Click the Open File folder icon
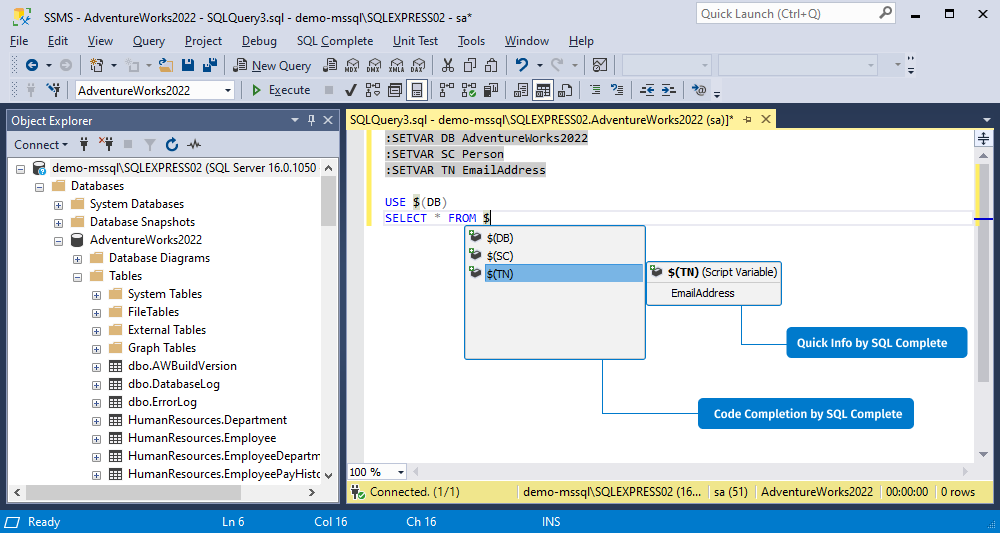Image resolution: width=1000 pixels, height=533 pixels. click(x=166, y=65)
